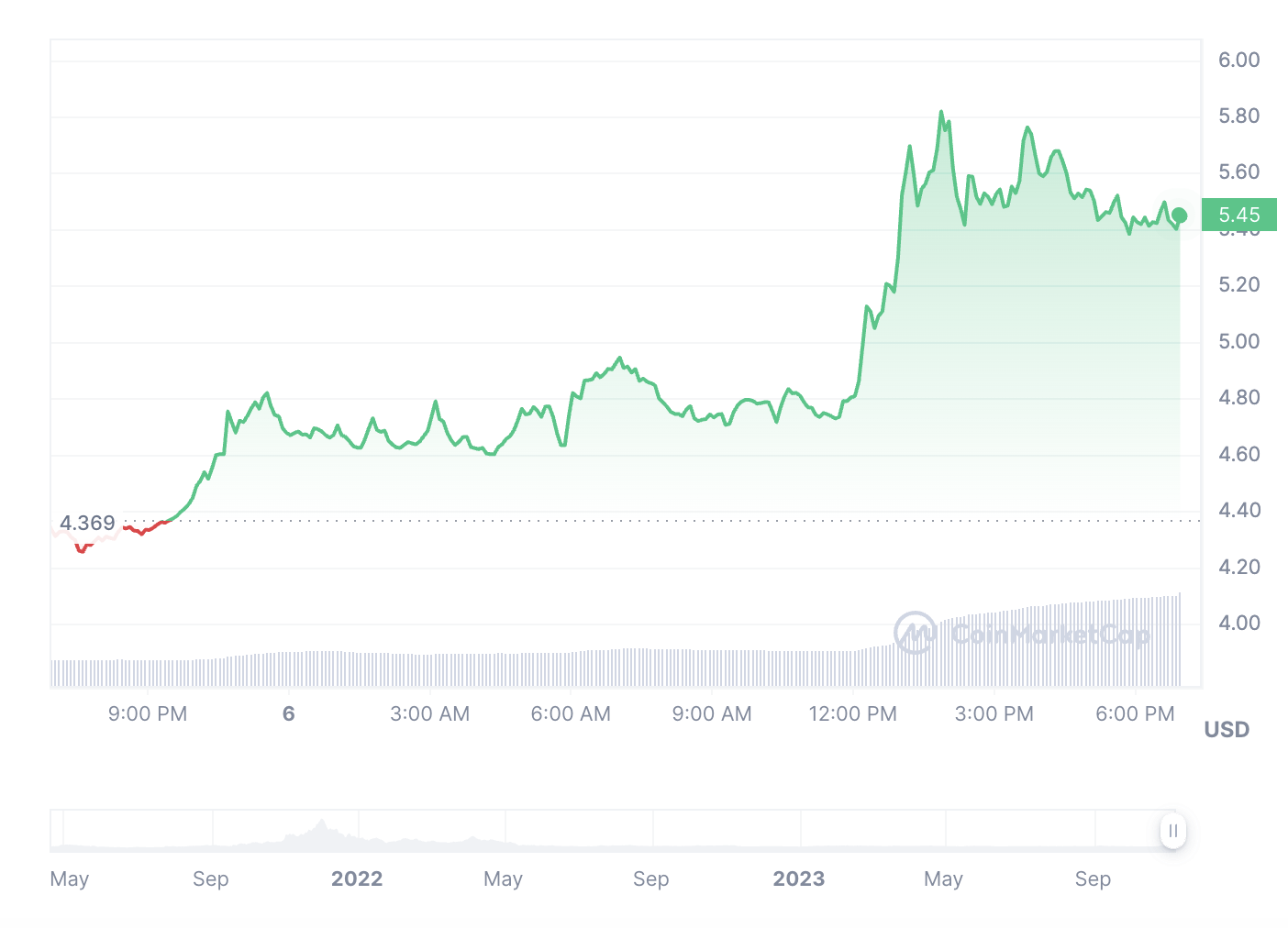The image size is (1288, 928).
Task: Select the 9:00 PM time axis label
Action: [148, 714]
